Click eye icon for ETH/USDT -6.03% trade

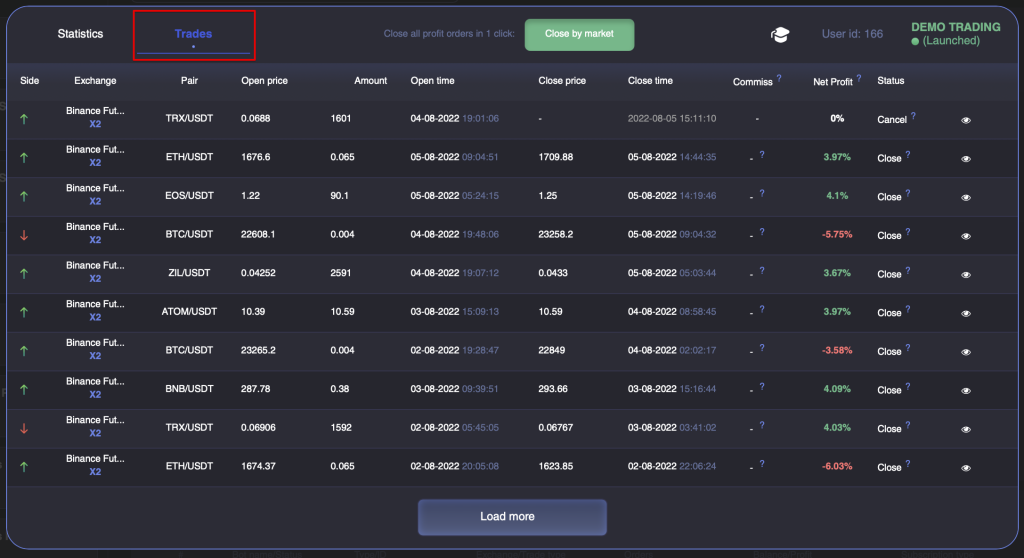[x=966, y=468]
